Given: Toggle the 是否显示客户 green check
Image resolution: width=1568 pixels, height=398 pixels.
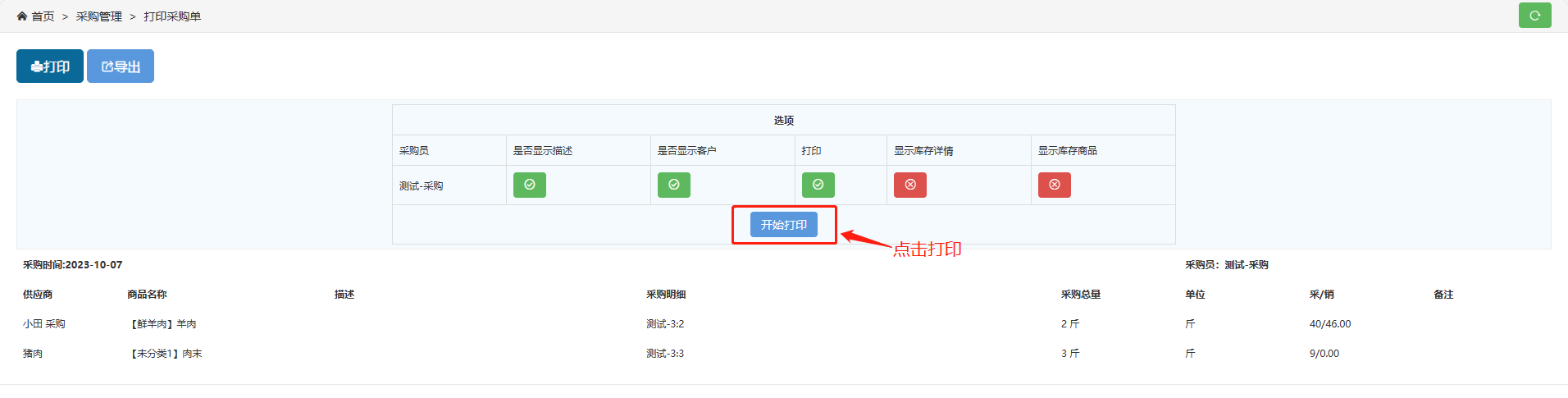Looking at the screenshot, I should (x=674, y=185).
